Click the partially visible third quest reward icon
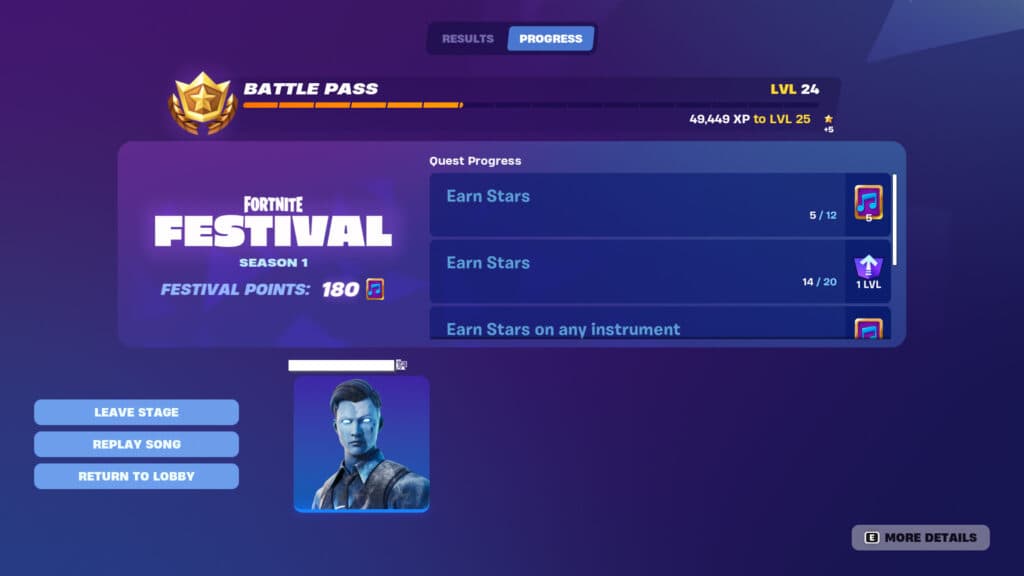The image size is (1024, 576). click(868, 328)
